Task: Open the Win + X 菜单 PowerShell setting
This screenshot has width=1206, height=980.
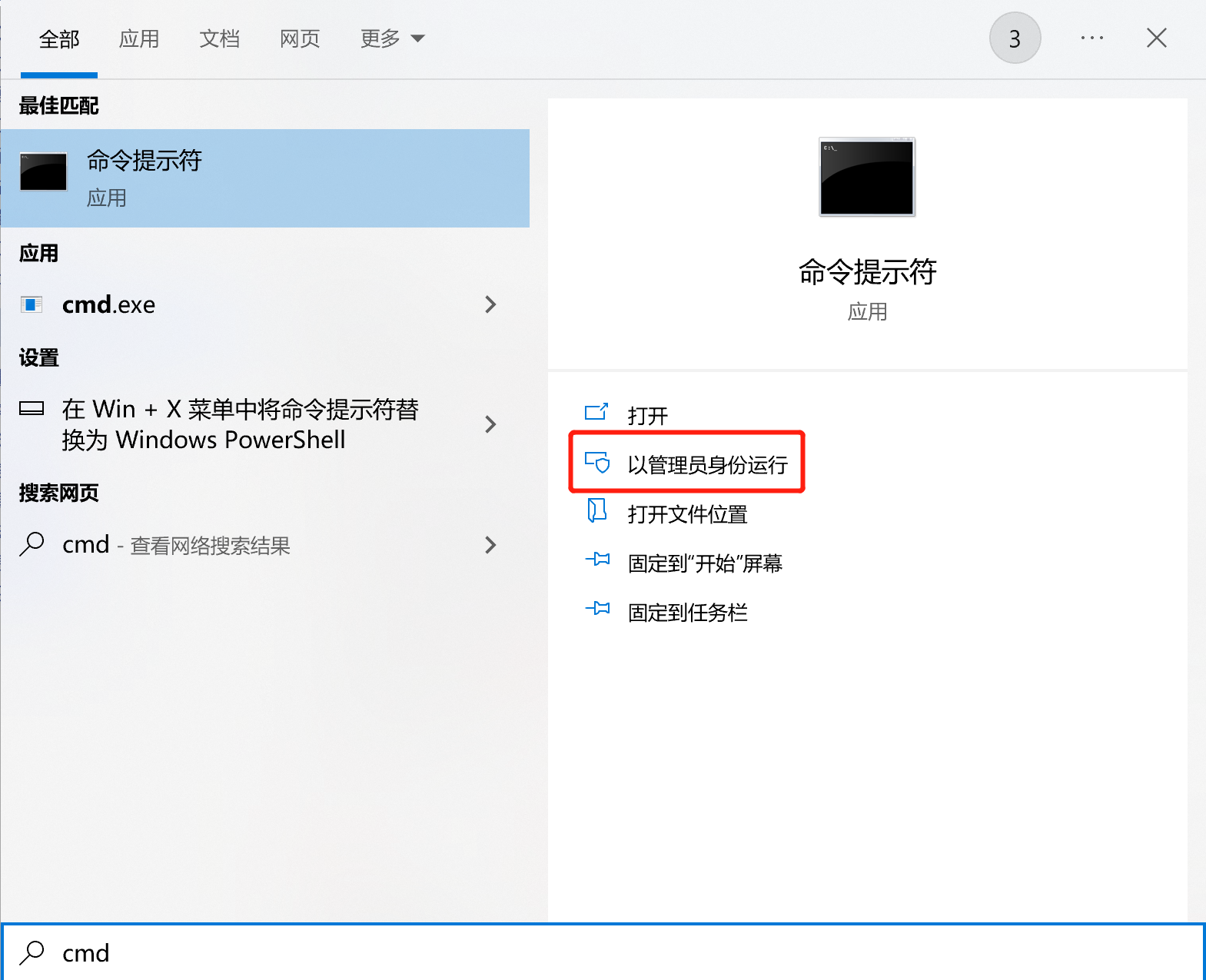Action: click(265, 424)
